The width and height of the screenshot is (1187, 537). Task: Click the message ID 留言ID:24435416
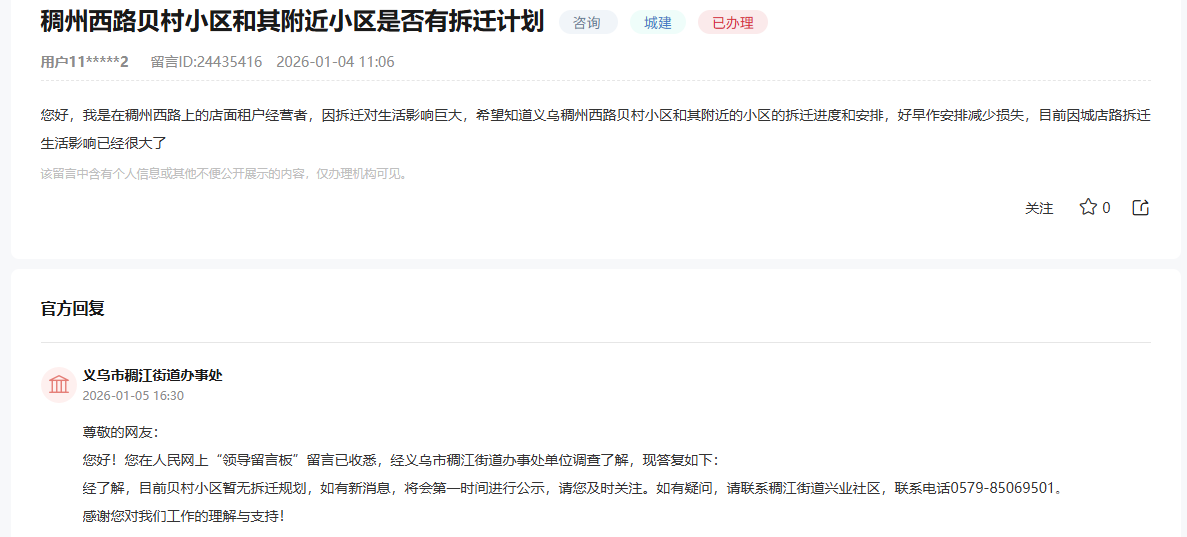[206, 62]
